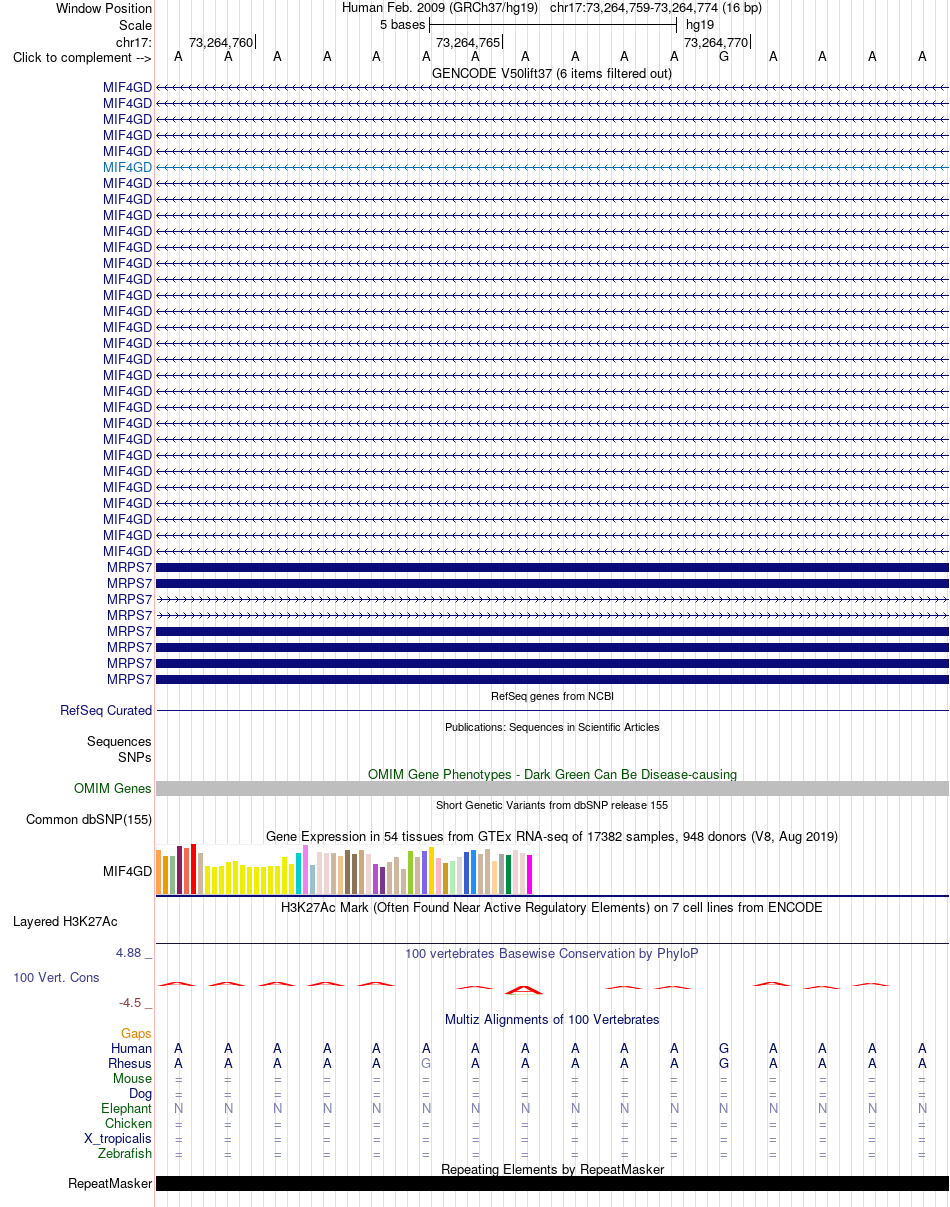This screenshot has height=1207, width=950.
Task: Open the Publications: Sequences in Scientific Articles title
Action: (x=552, y=727)
